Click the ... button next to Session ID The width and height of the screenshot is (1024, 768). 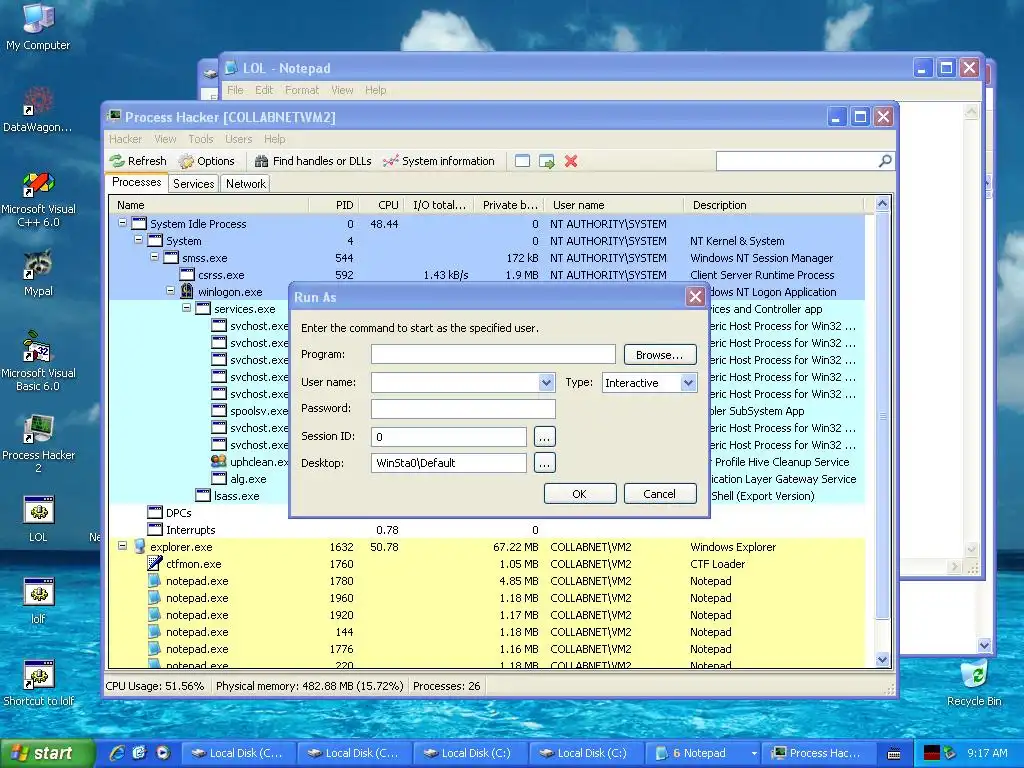coord(545,436)
